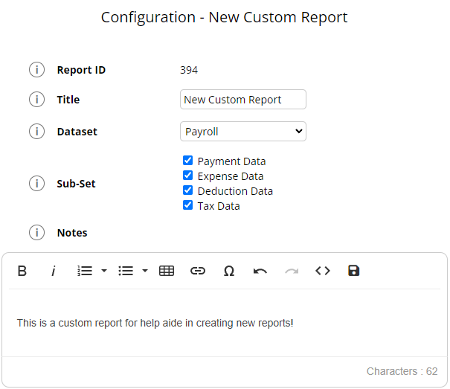Click the info icon beside Dataset
450x389 pixels.
(x=37, y=131)
